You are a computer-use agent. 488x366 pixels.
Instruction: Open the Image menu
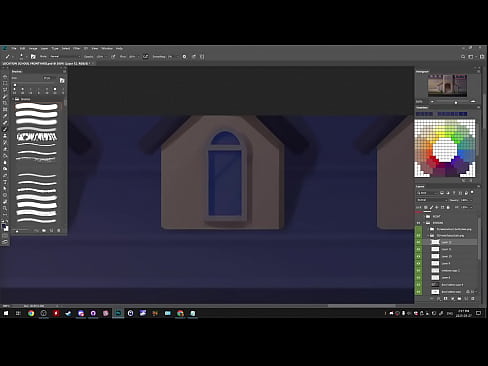click(33, 49)
